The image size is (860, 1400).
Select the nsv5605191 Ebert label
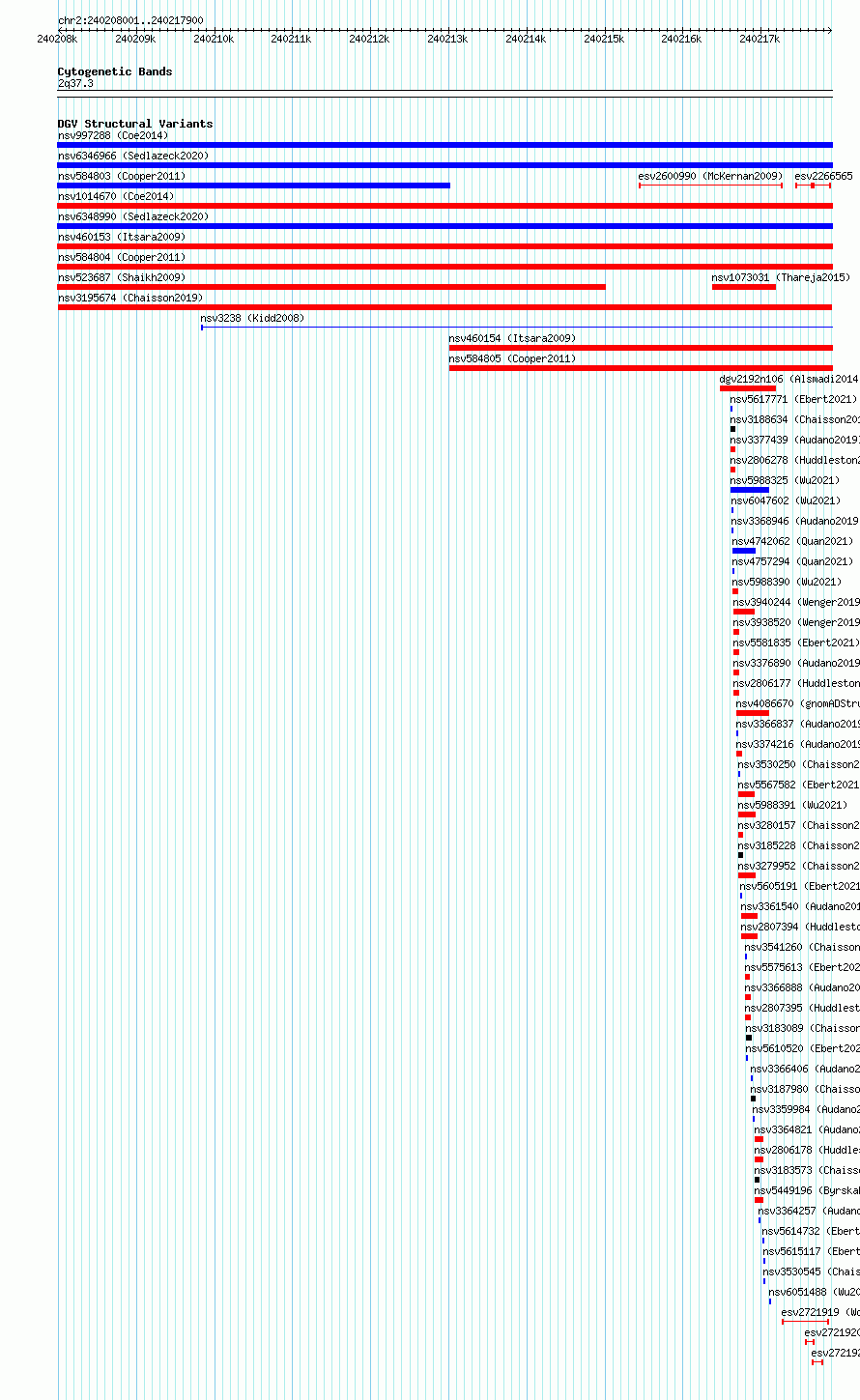pos(800,886)
